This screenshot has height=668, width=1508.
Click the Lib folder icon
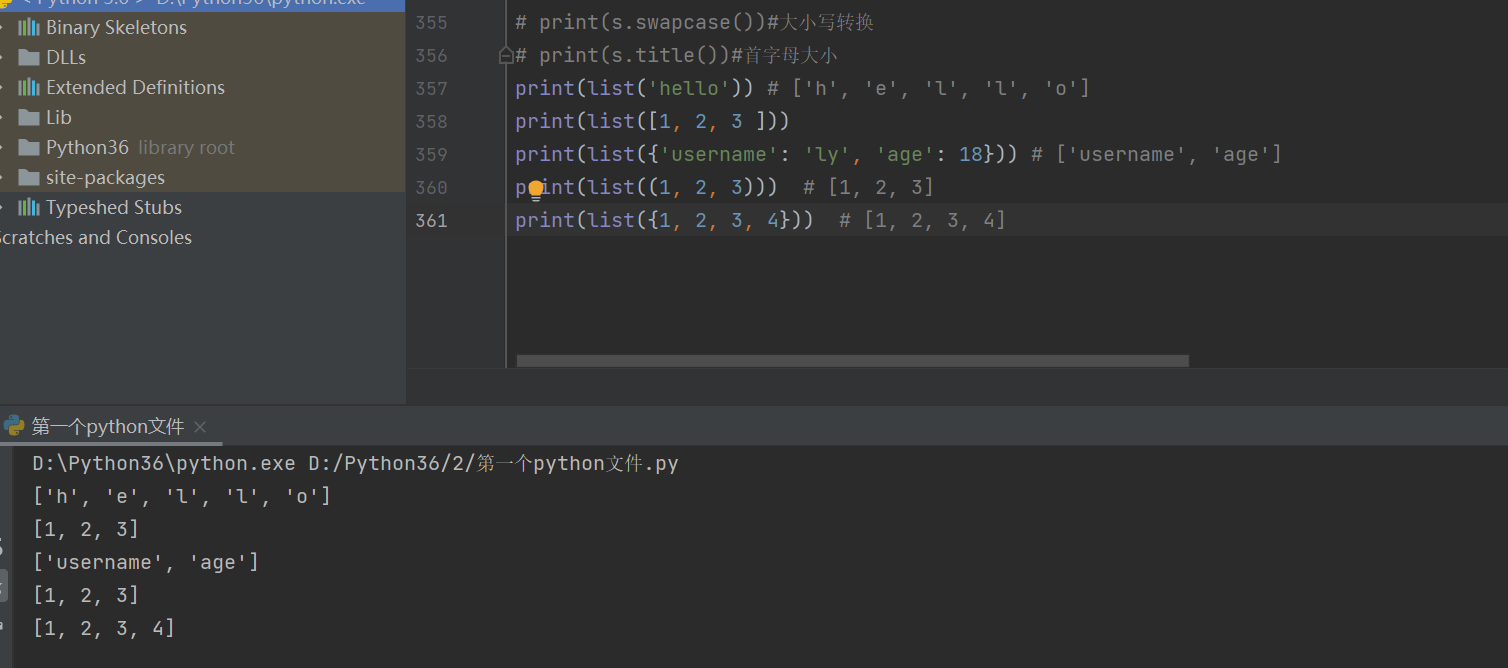pyautogui.click(x=29, y=117)
